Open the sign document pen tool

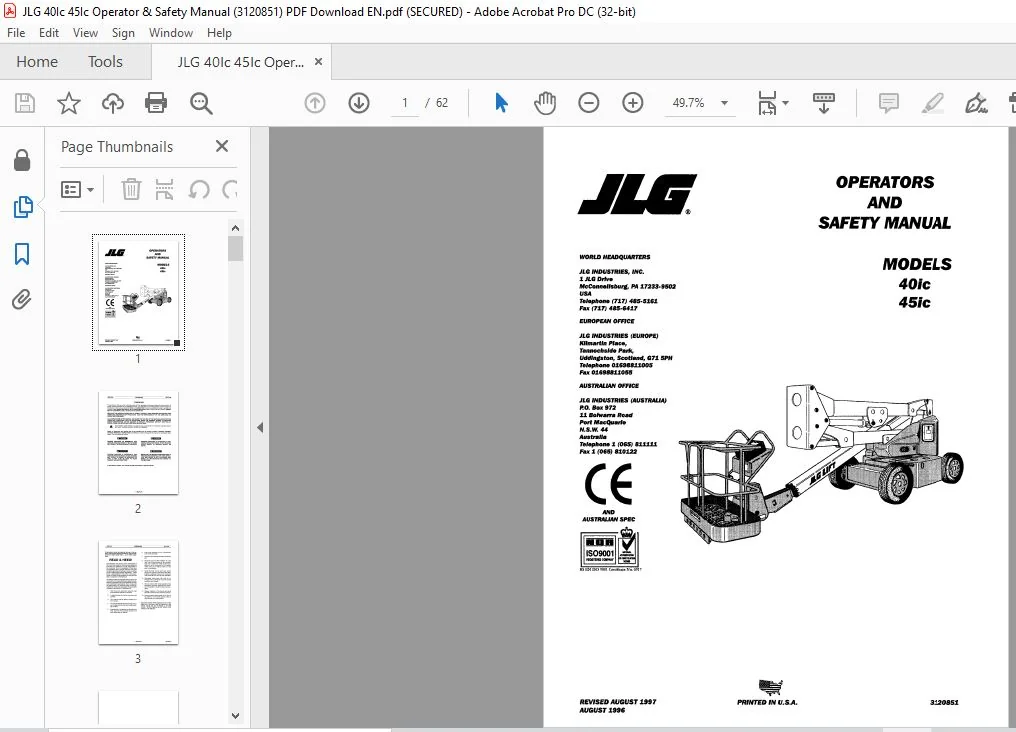click(976, 103)
